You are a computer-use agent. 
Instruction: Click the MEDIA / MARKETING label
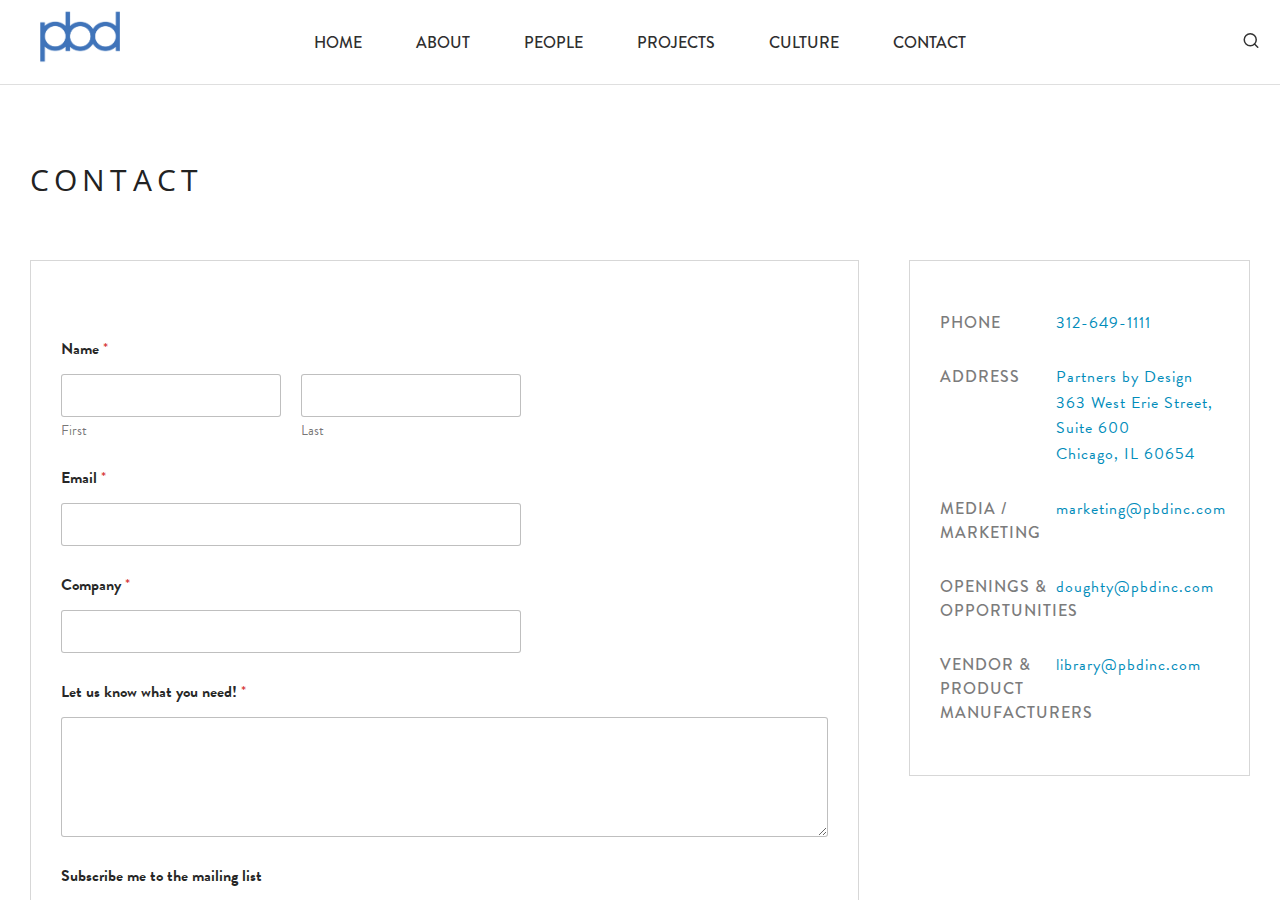click(x=990, y=520)
